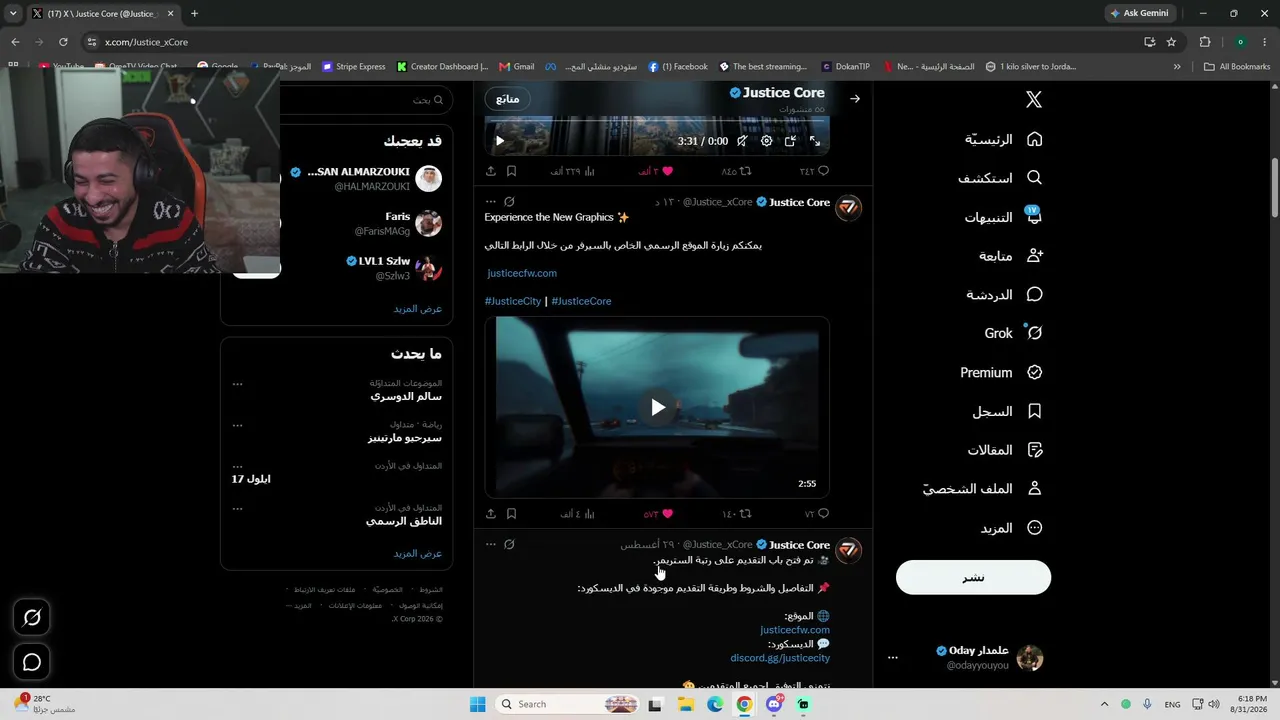Open Chat (الدردشة) in the sidebar
This screenshot has width=1280, height=720.
tap(1004, 295)
